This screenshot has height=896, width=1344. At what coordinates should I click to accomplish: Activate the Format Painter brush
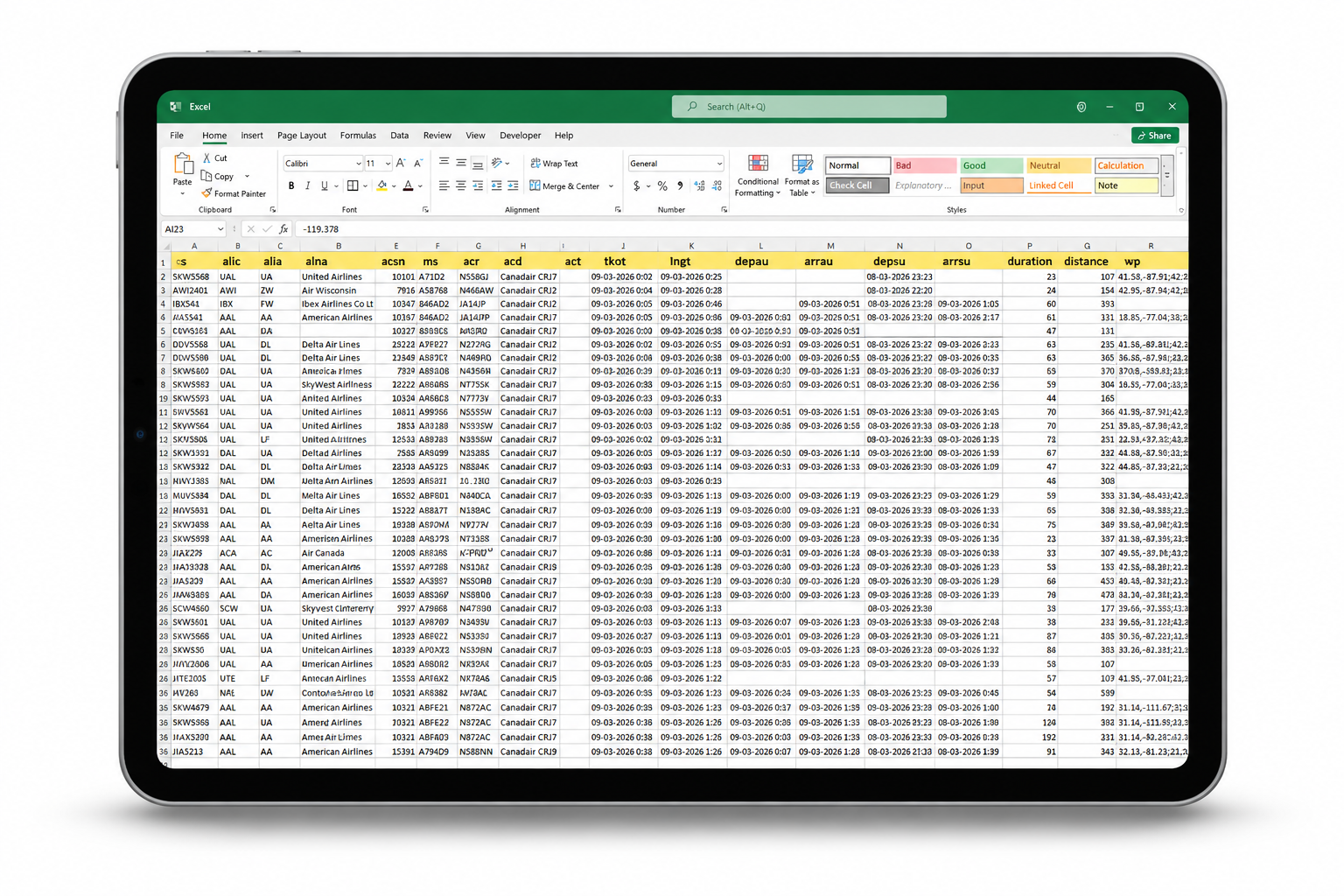[x=207, y=193]
